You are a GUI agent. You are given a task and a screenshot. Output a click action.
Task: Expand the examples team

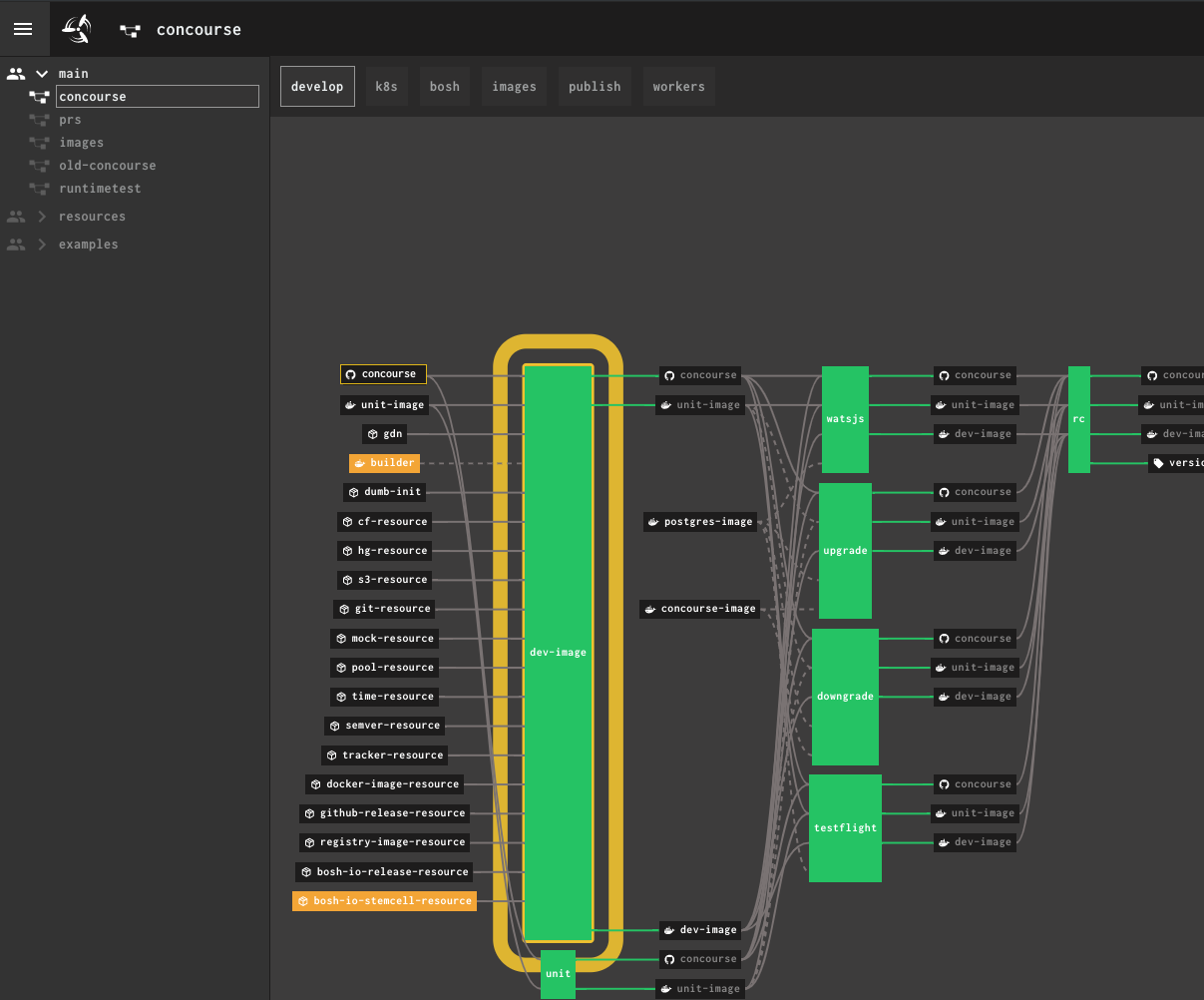pos(44,244)
